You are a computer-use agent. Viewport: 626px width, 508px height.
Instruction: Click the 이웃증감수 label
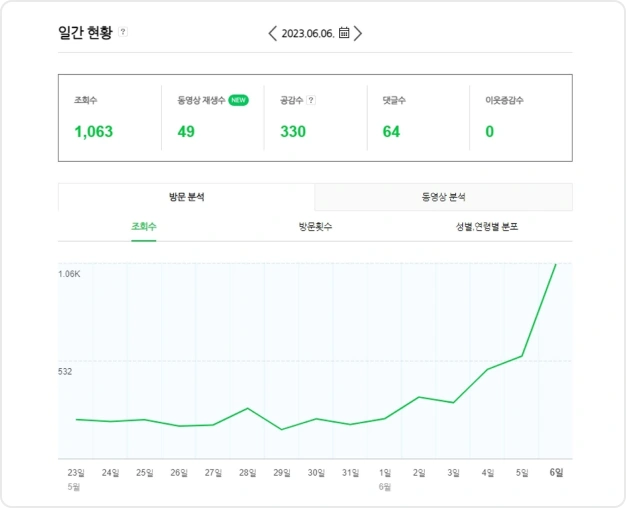click(504, 100)
